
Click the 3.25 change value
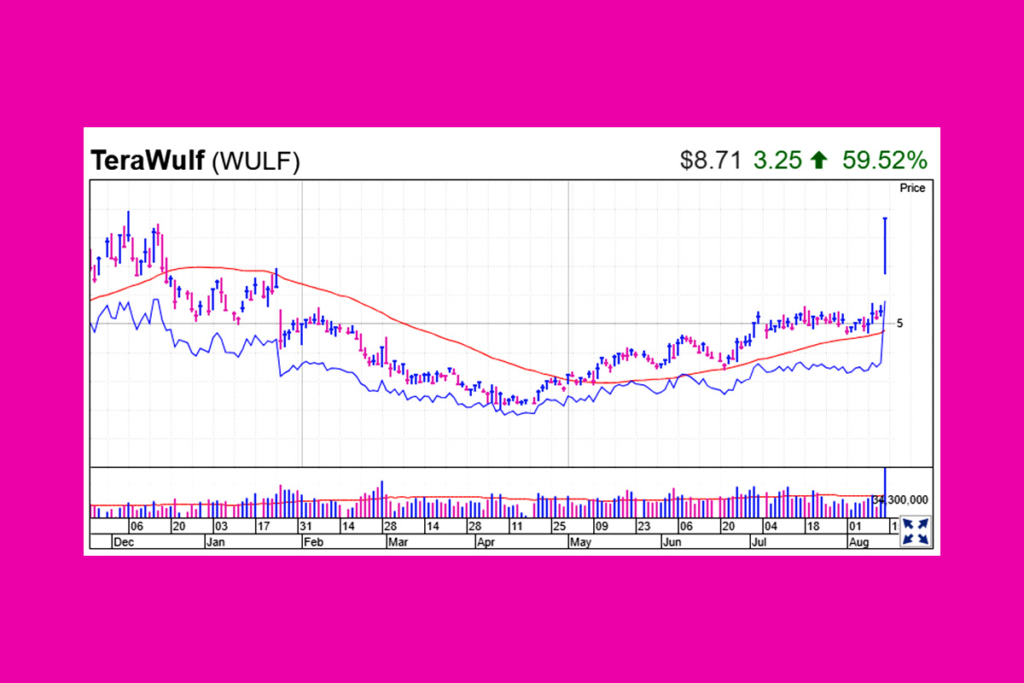[777, 159]
